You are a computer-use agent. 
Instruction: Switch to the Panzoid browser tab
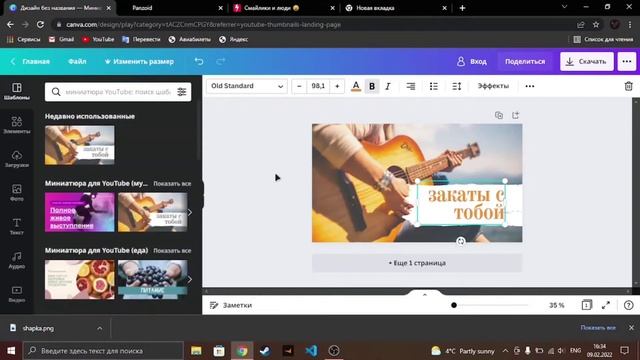coord(171,8)
